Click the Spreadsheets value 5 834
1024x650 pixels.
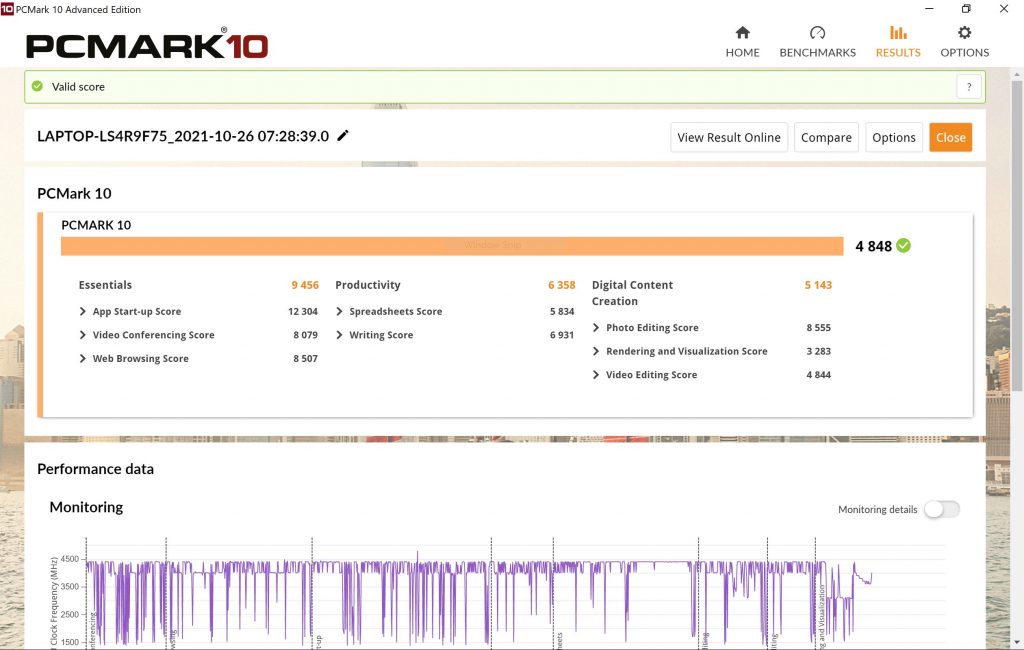pyautogui.click(x=562, y=312)
